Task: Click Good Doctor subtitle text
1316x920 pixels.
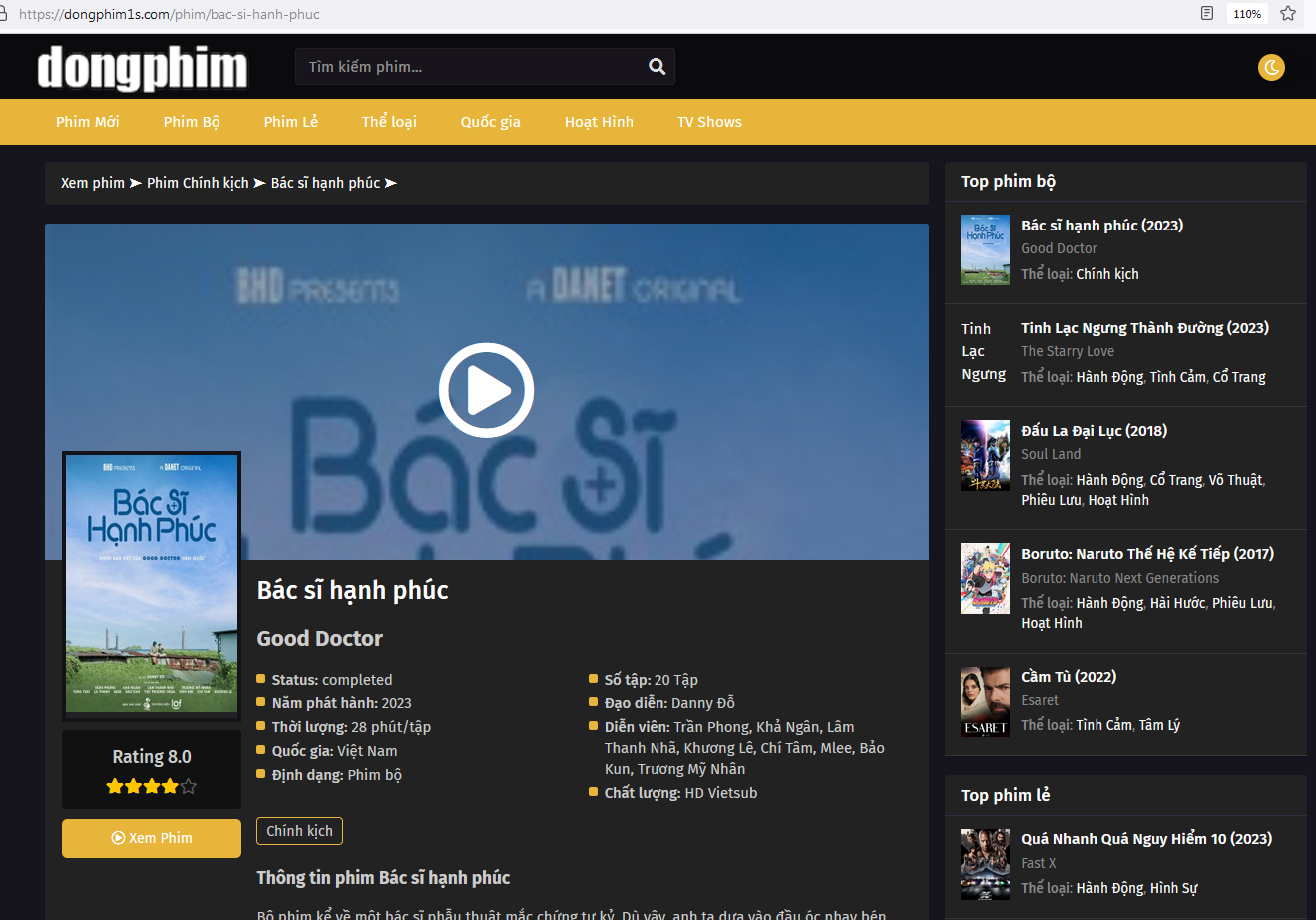Action: pyautogui.click(x=320, y=638)
